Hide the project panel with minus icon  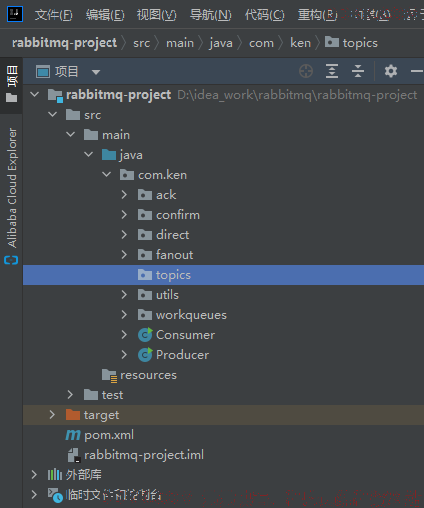[x=417, y=71]
